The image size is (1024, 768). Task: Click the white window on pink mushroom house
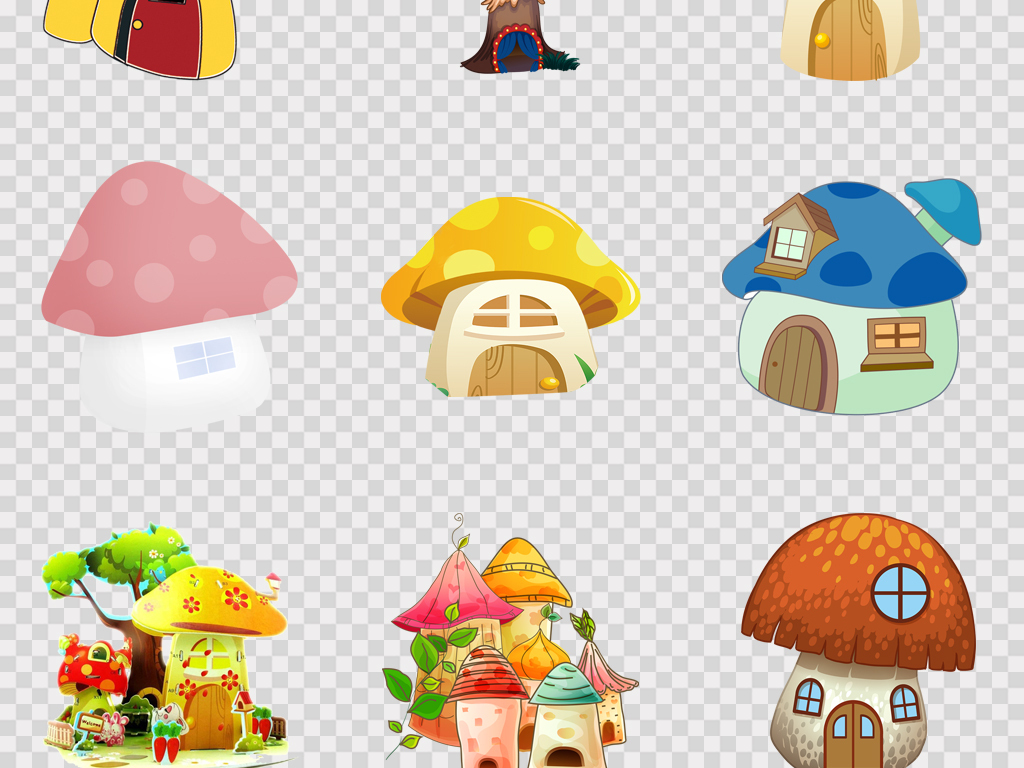click(204, 358)
